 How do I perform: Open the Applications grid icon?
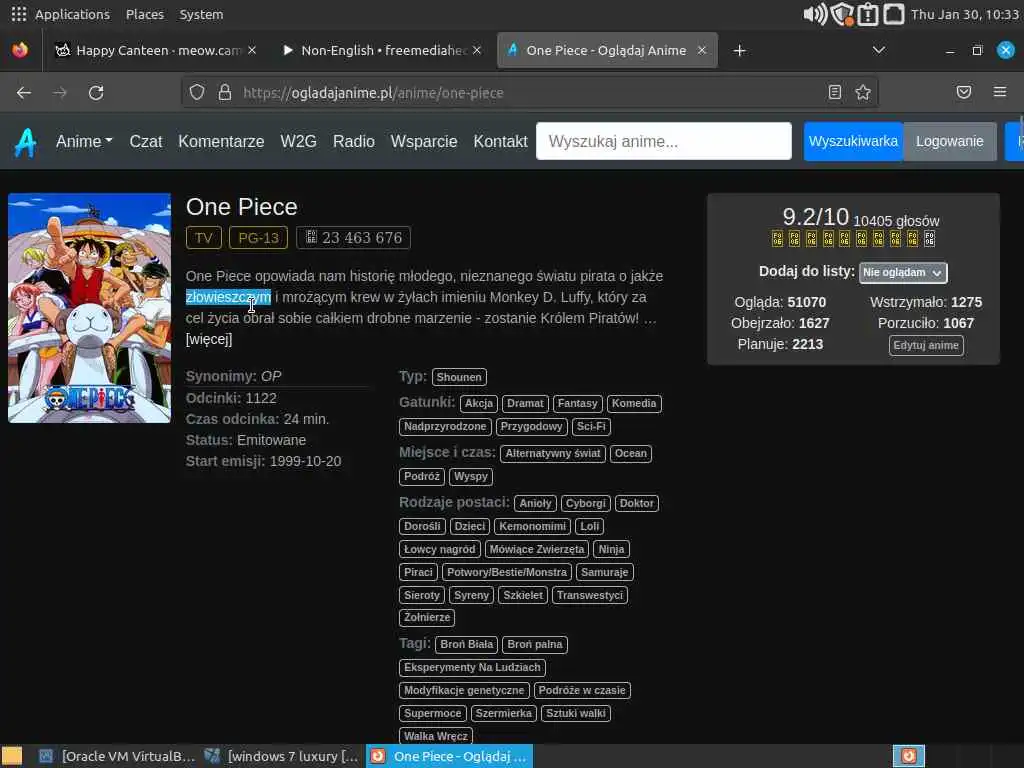coord(19,14)
